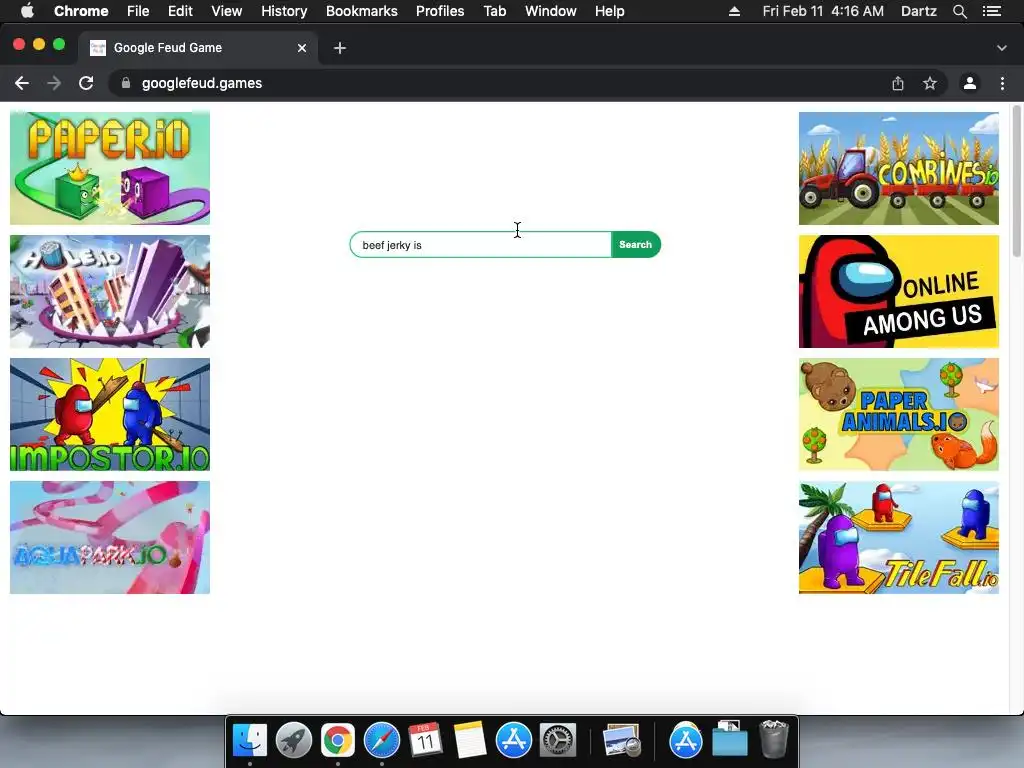Open the Edit menu
1024x768 pixels.
[x=180, y=11]
